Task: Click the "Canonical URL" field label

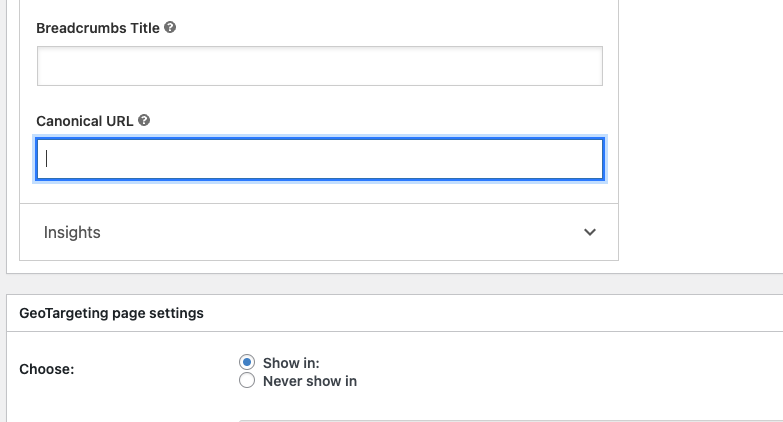Action: [x=85, y=120]
